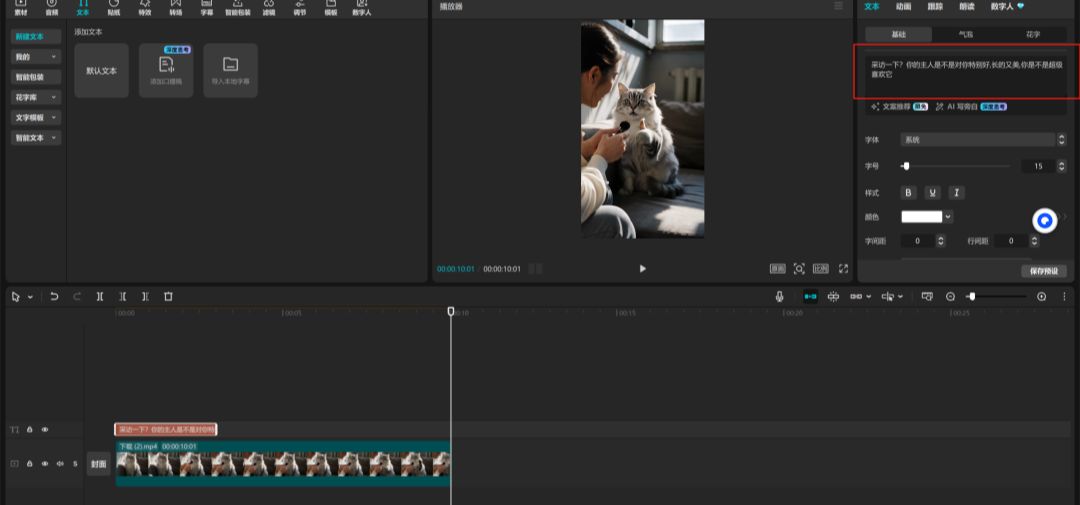Open the 转场 transitions panel
This screenshot has width=1080, height=505.
[x=176, y=8]
